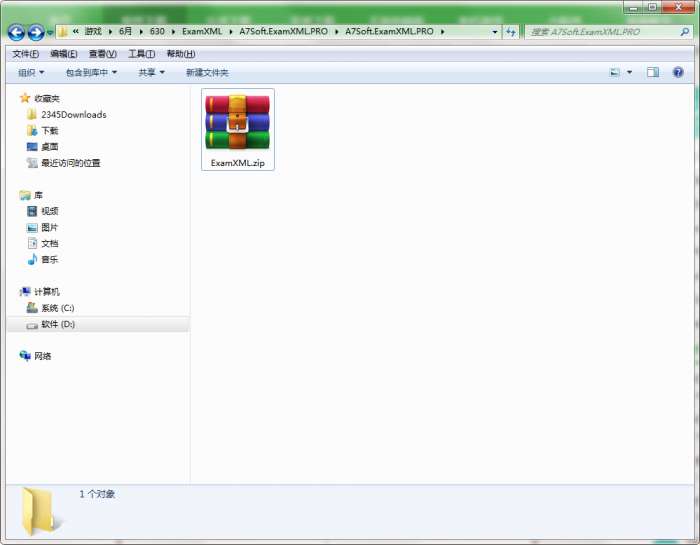Open the 组织 dropdown
Viewport: 700px width, 545px height.
(31, 72)
